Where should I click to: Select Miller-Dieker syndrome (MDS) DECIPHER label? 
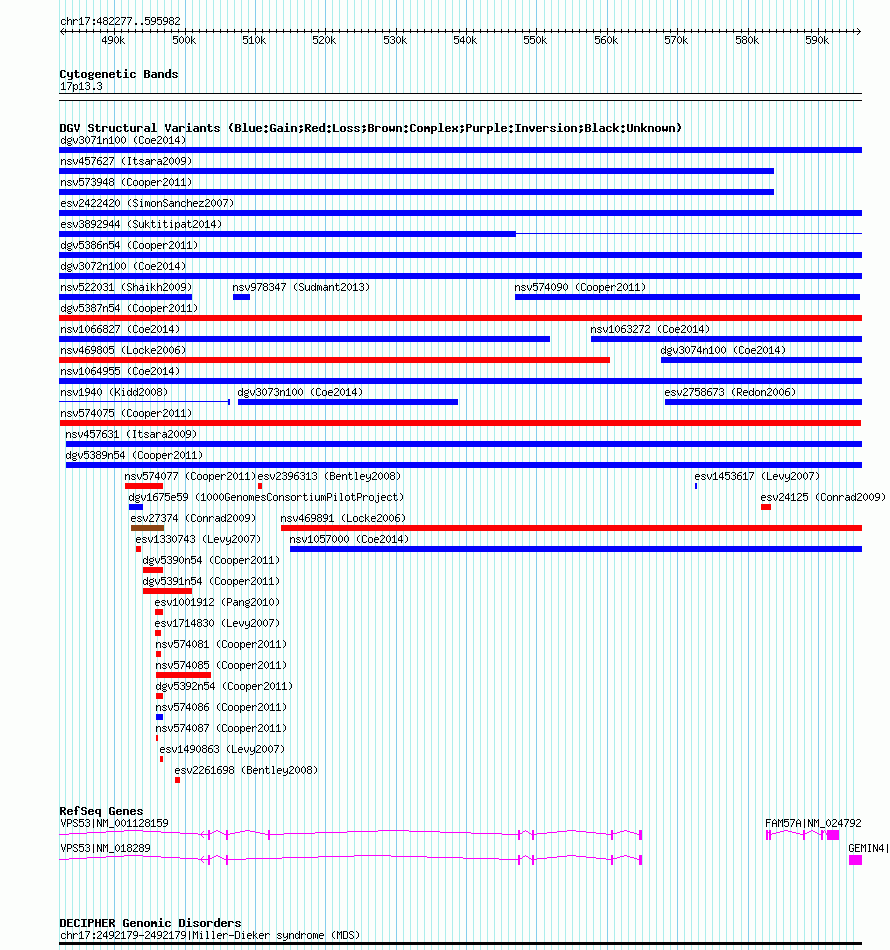point(210,935)
